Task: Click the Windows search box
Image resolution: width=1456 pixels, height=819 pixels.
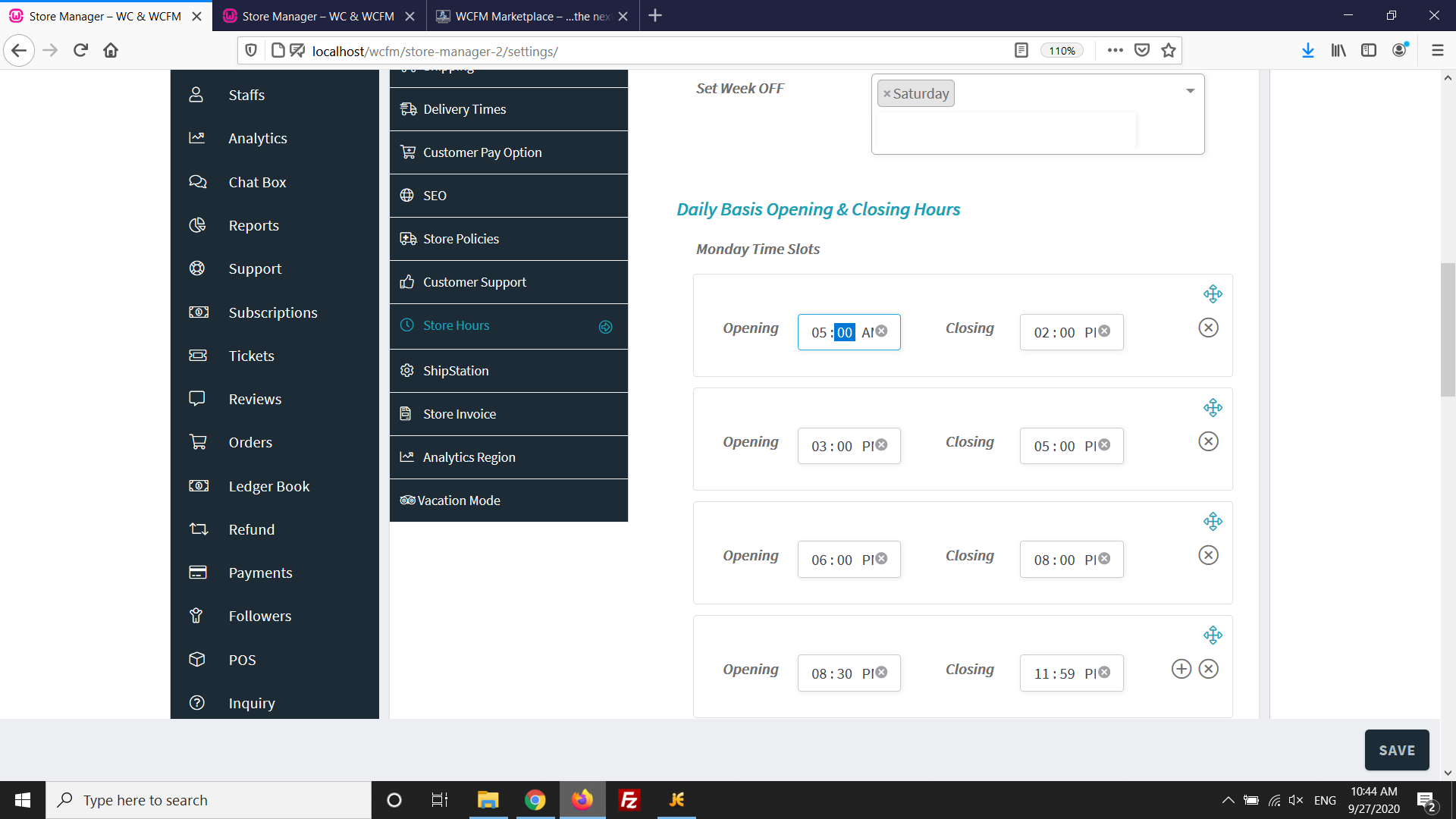Action: tap(209, 800)
